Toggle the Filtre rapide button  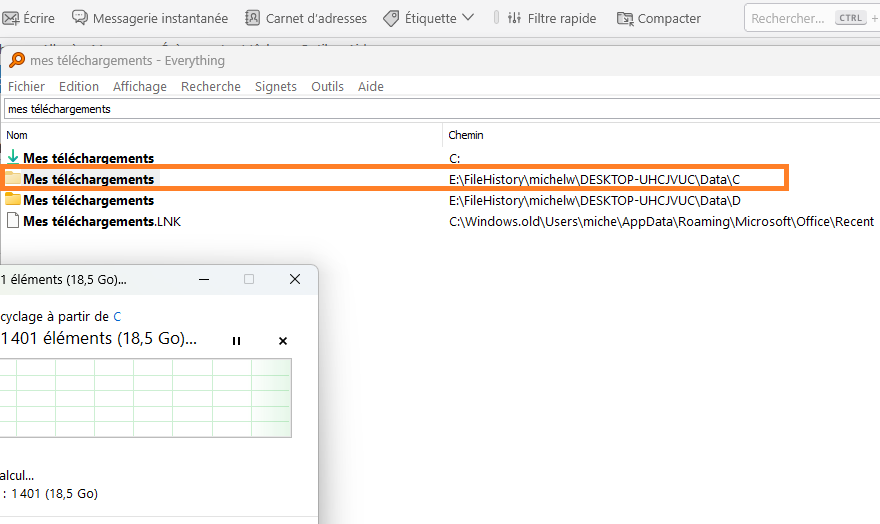(x=552, y=19)
